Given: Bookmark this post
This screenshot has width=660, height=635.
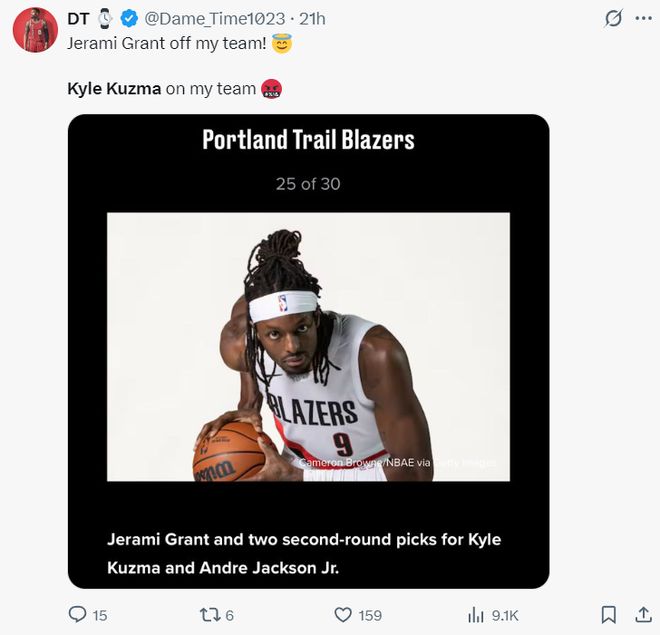Looking at the screenshot, I should tap(608, 614).
